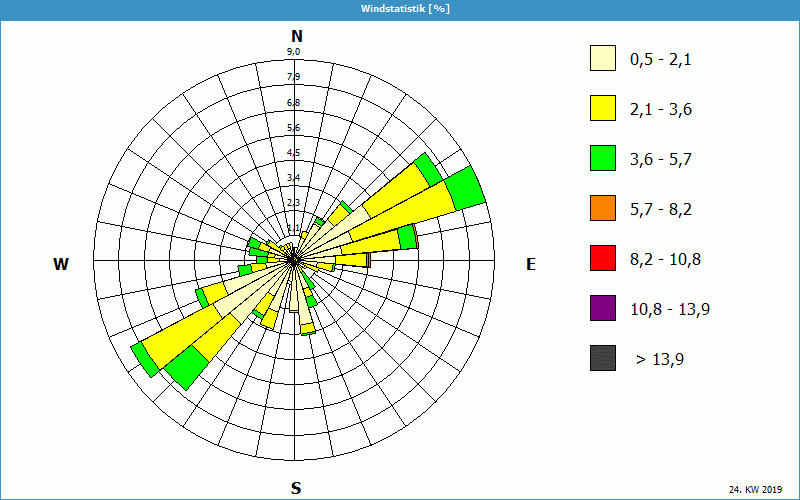Click the 9,0 radial axis label
The width and height of the screenshot is (800, 500).
click(294, 52)
